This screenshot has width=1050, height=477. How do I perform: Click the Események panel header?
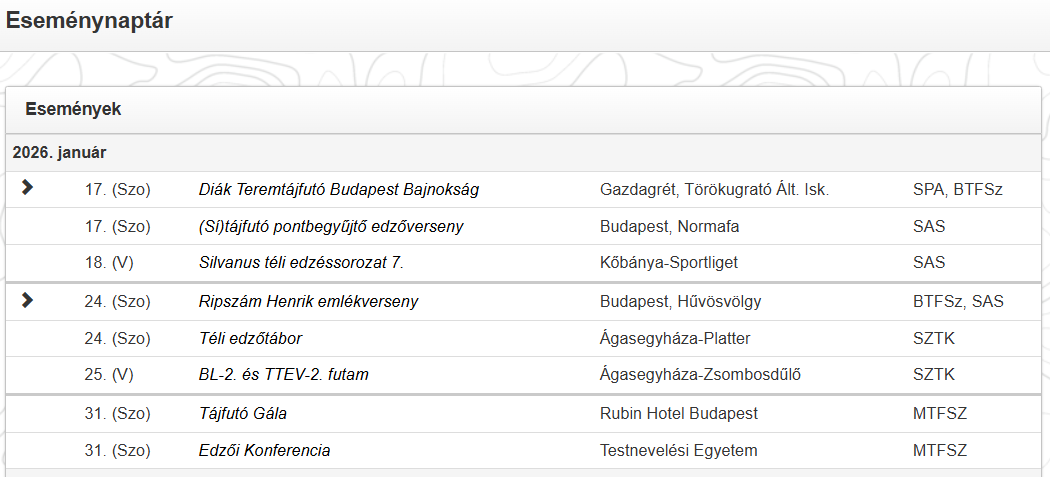click(73, 109)
